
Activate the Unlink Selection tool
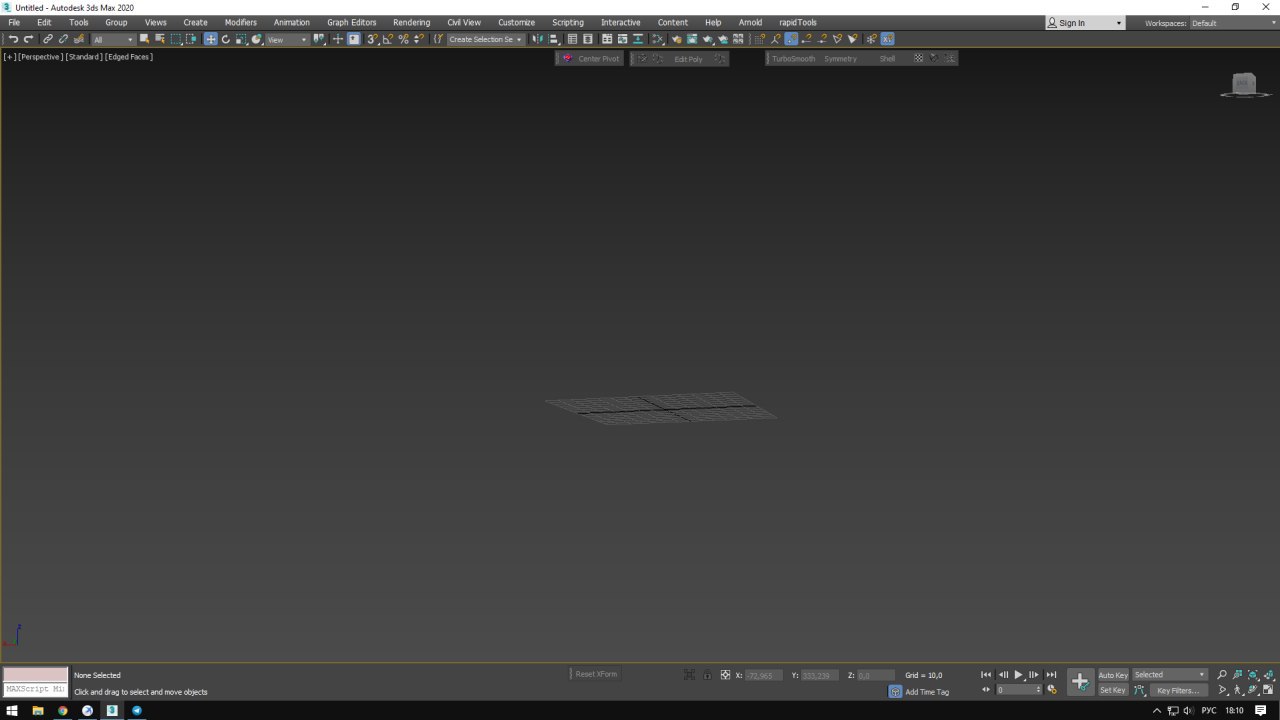click(63, 39)
